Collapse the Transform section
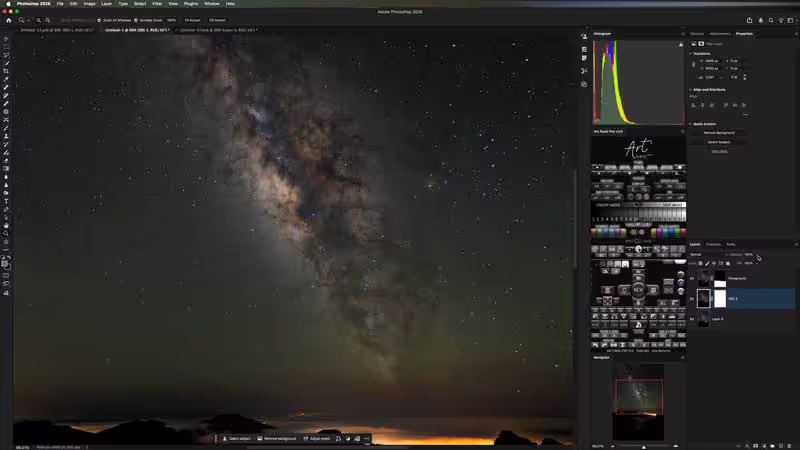Image resolution: width=800 pixels, height=450 pixels. [x=690, y=54]
